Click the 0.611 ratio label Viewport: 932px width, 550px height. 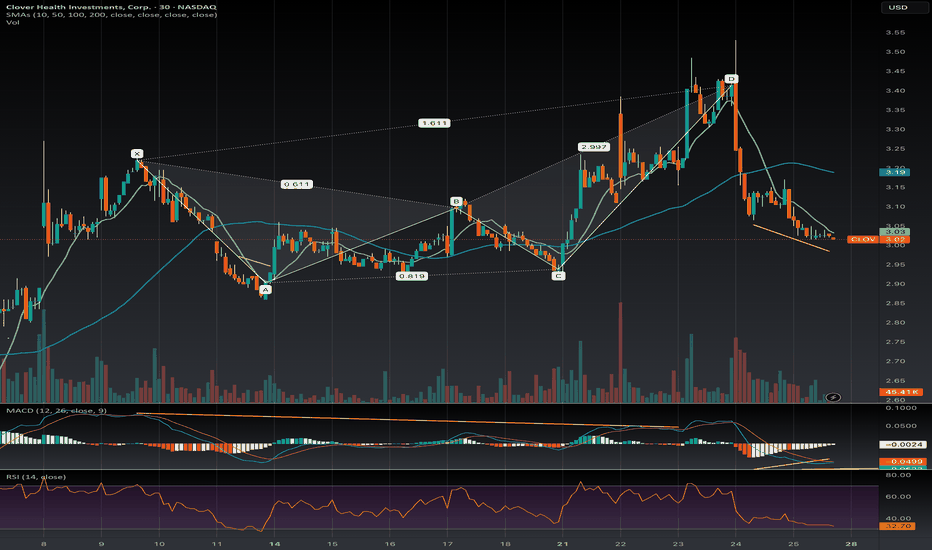pyautogui.click(x=297, y=184)
